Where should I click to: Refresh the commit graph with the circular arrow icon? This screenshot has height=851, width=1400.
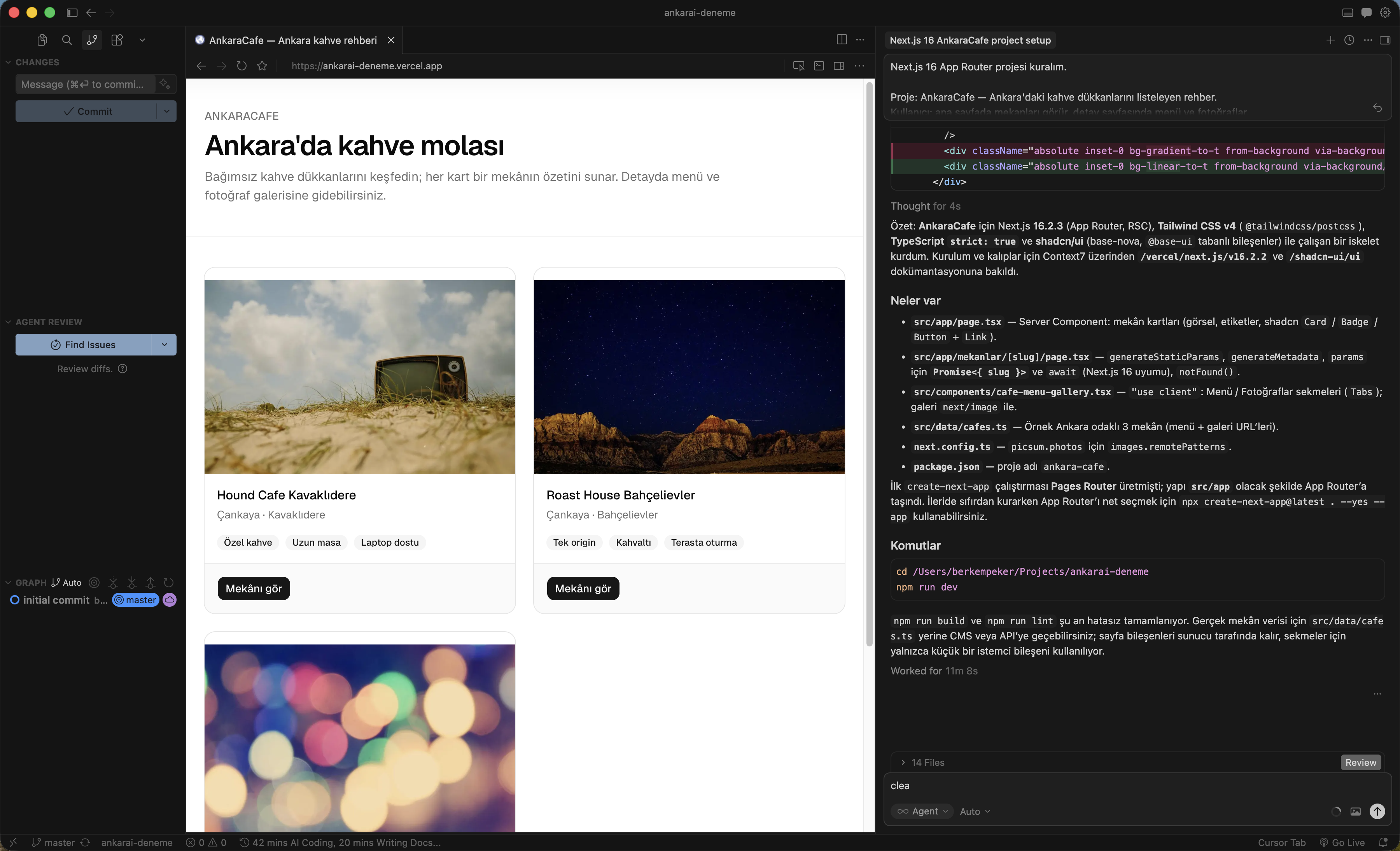[169, 583]
